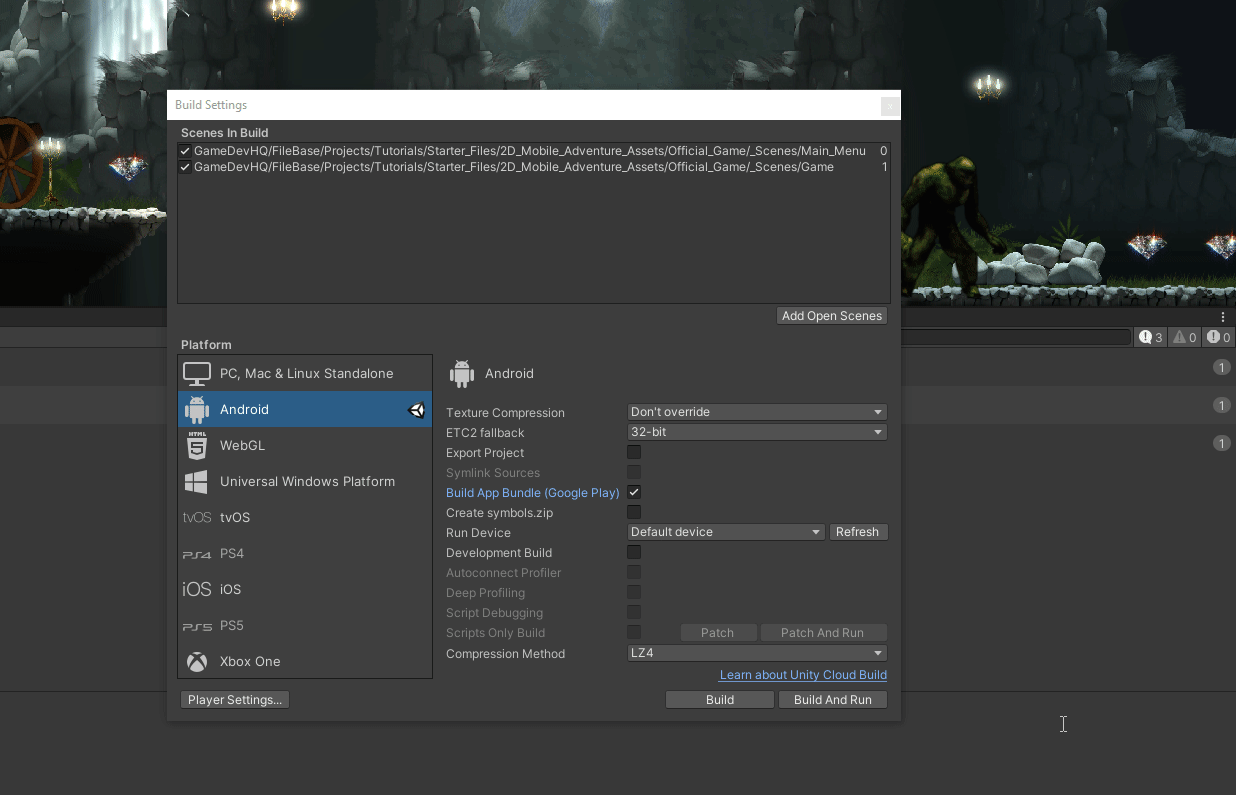Click the Scripts Only Build checkbox
This screenshot has height=795, width=1236.
tap(634, 632)
